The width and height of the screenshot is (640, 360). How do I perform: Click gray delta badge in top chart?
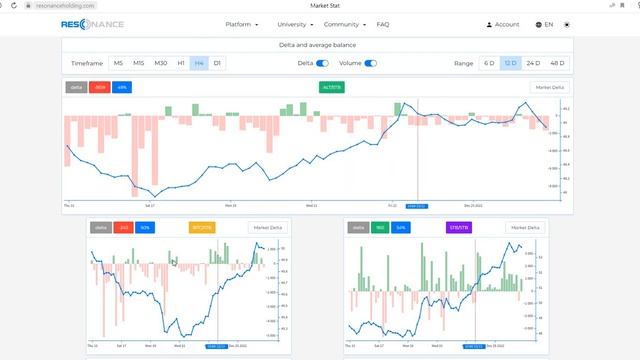click(x=76, y=87)
